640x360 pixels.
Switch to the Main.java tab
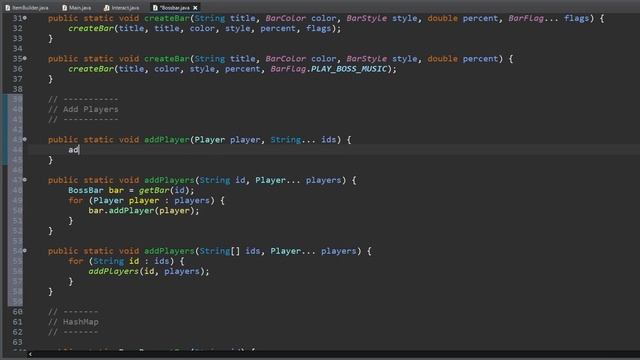(x=77, y=7)
